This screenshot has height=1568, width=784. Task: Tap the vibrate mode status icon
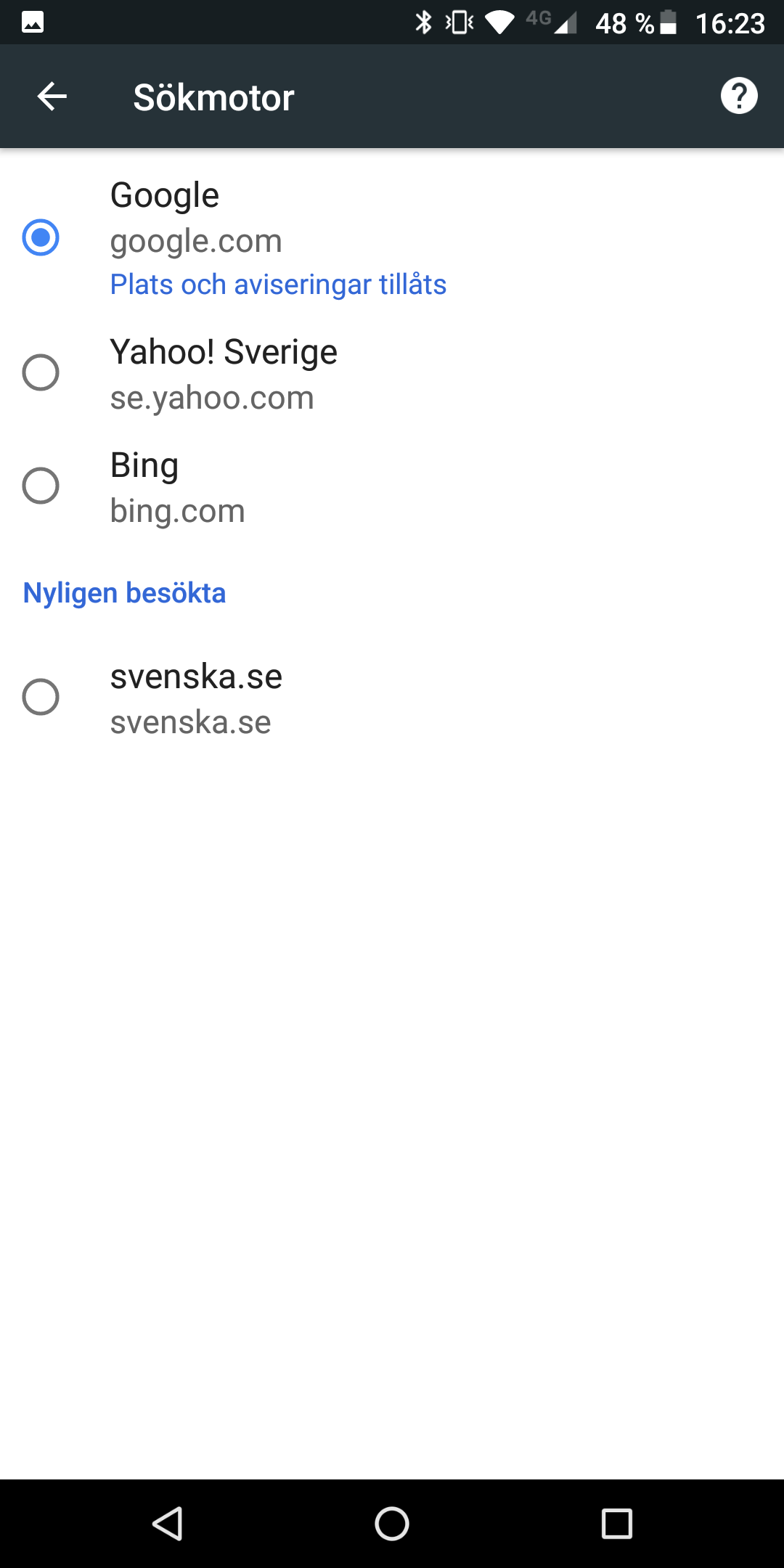460,23
